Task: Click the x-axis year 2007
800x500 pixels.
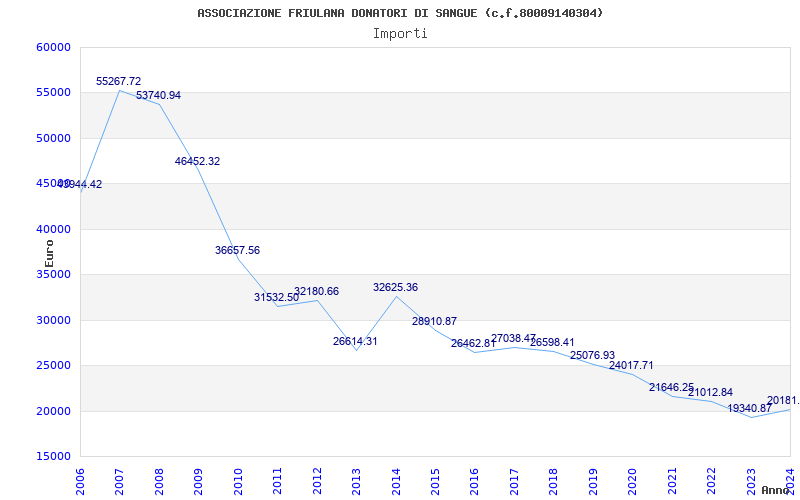Action: pos(119,482)
